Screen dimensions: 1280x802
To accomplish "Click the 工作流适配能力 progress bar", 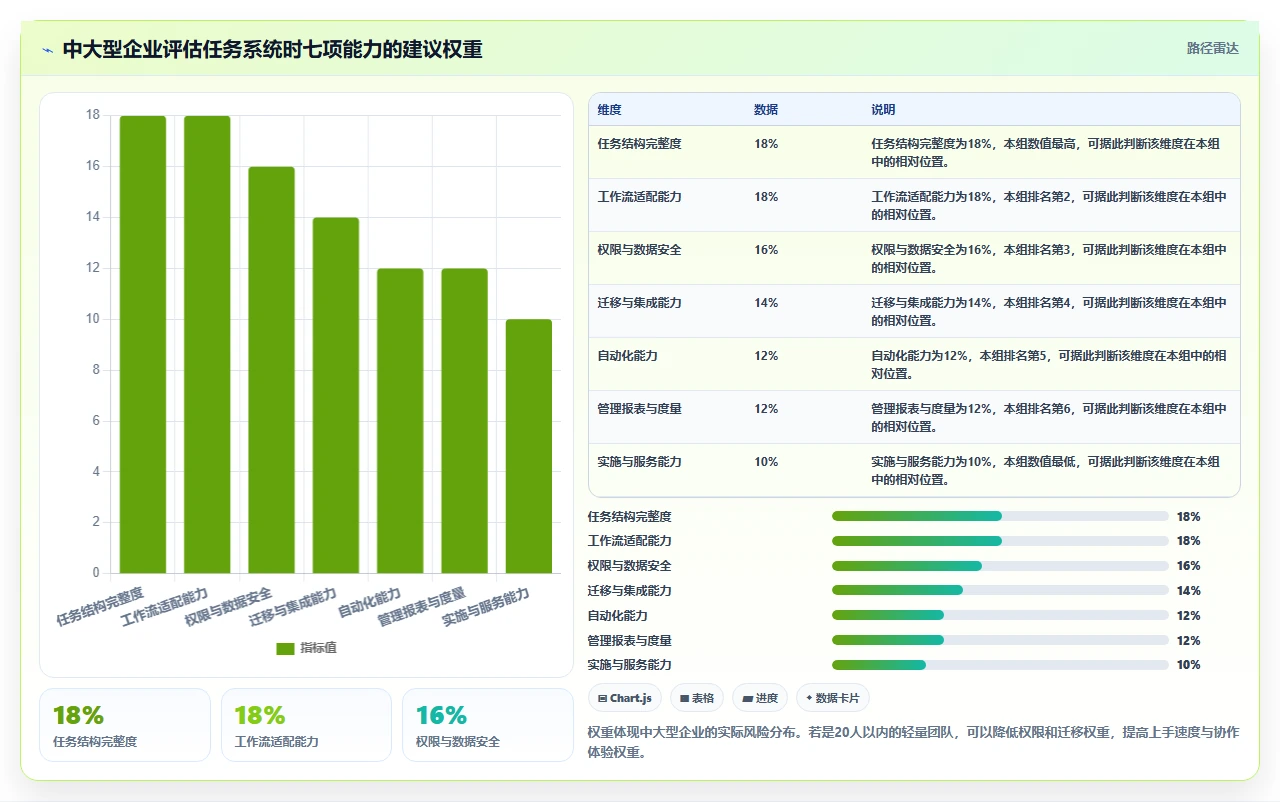I will tap(1000, 541).
